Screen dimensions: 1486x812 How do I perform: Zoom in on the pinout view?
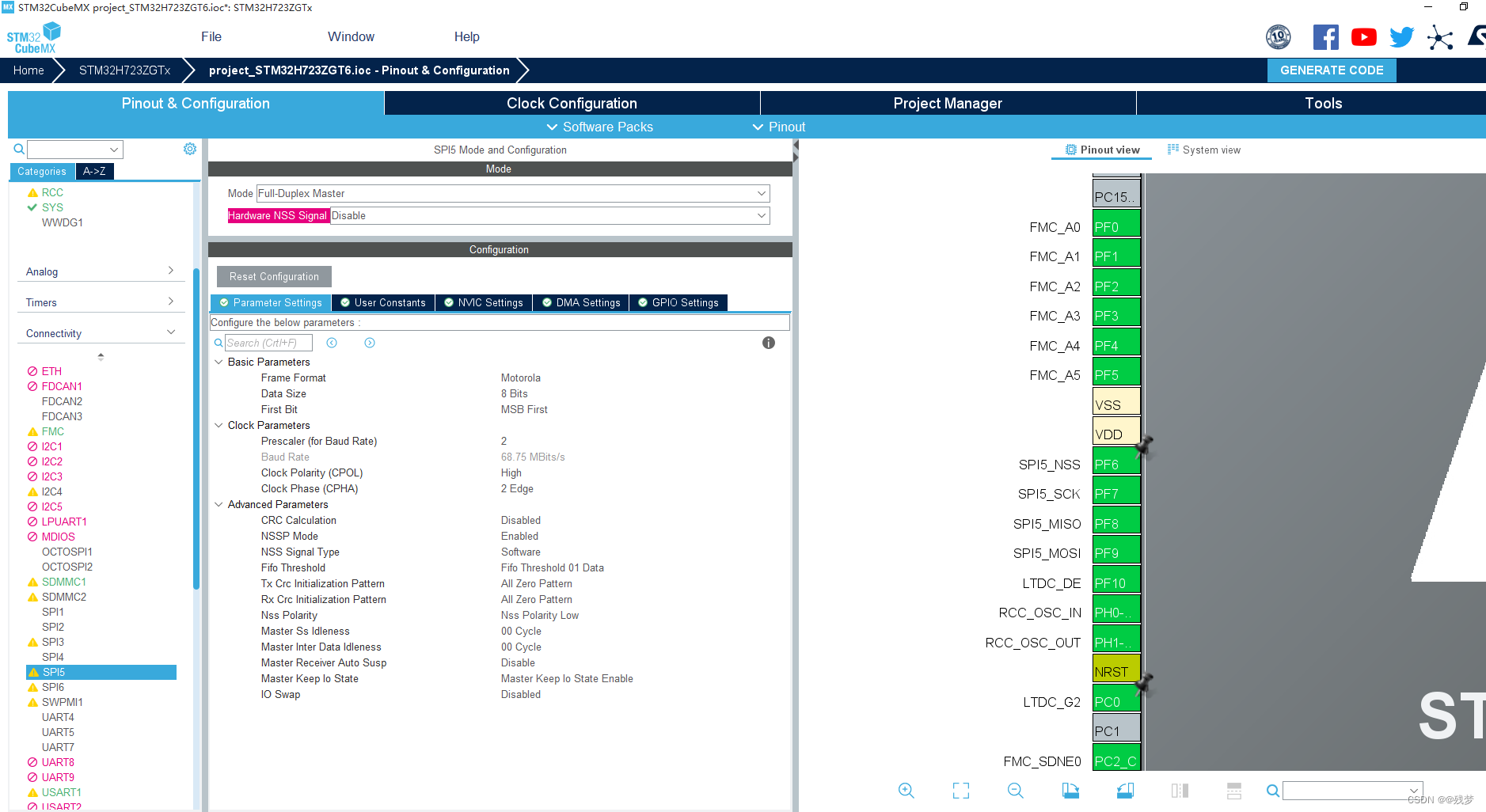click(x=906, y=791)
